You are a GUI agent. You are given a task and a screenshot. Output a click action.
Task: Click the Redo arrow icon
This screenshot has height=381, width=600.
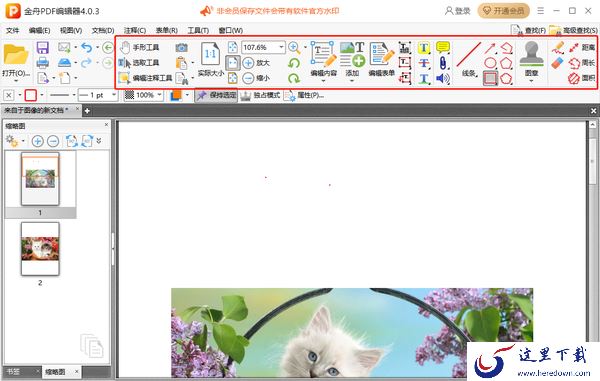point(87,63)
